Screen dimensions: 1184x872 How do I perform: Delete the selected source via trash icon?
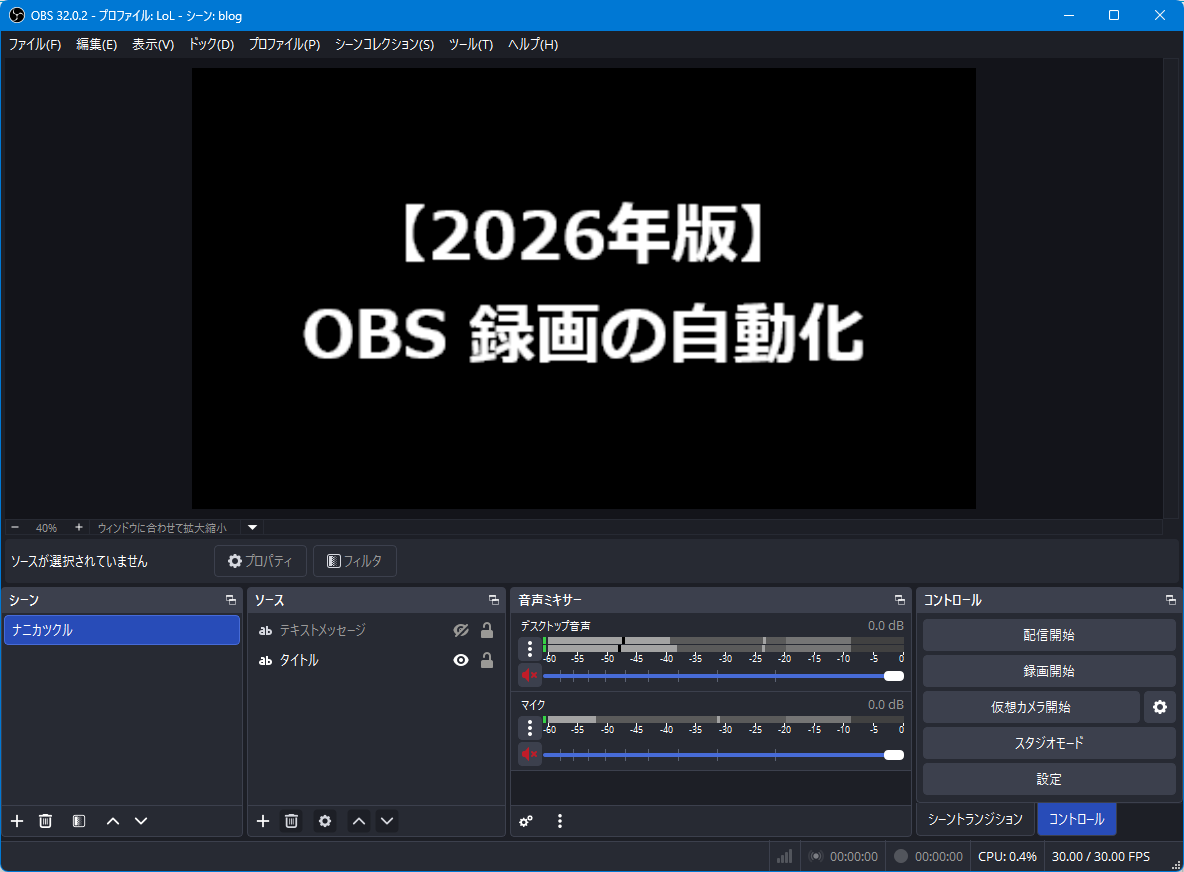click(x=291, y=821)
